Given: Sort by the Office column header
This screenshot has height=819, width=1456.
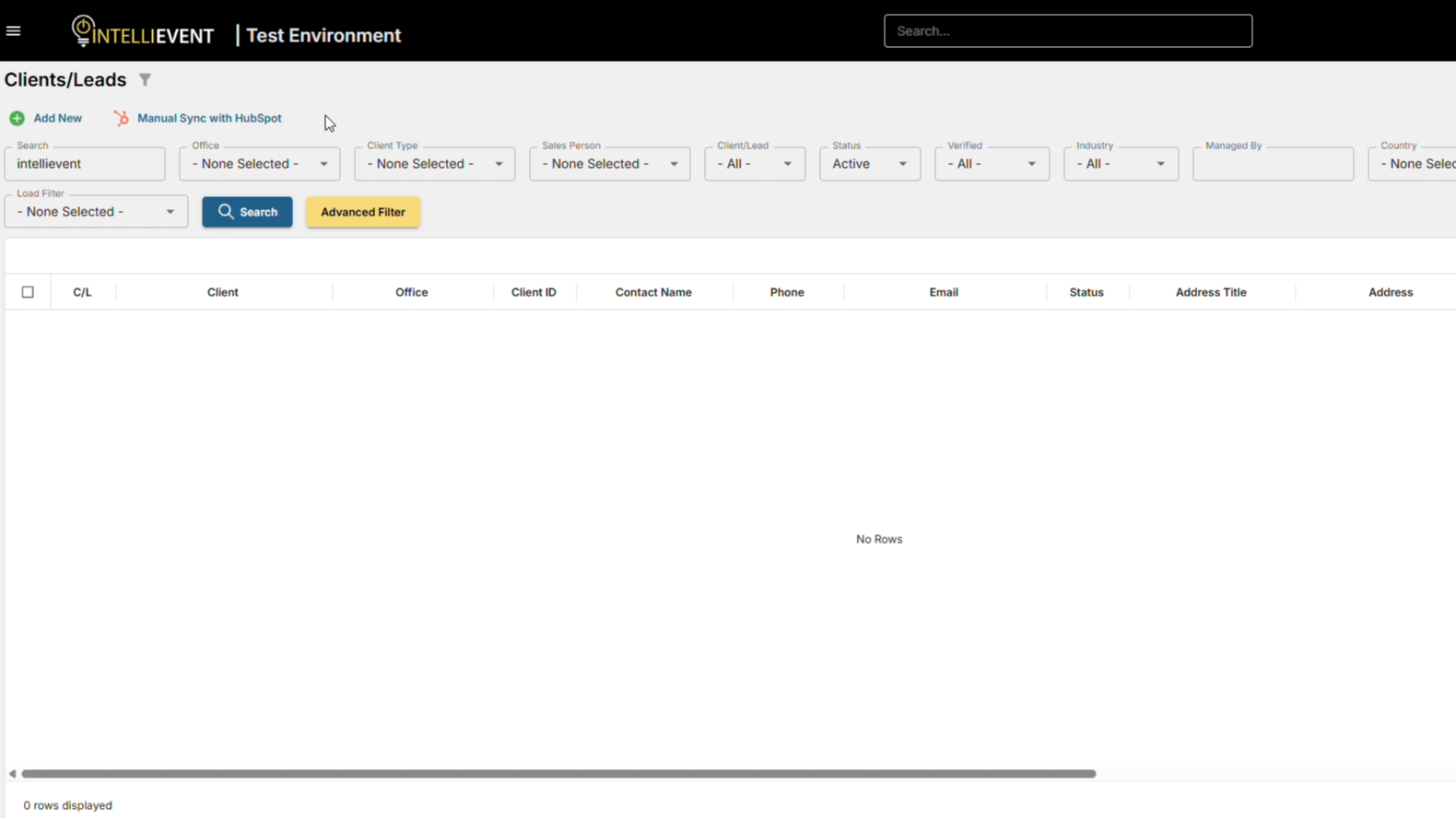Looking at the screenshot, I should (412, 292).
